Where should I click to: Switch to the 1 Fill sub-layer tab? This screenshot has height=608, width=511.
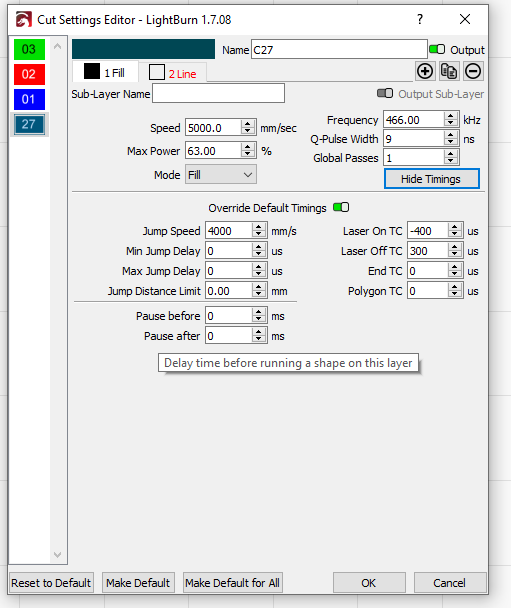105,72
